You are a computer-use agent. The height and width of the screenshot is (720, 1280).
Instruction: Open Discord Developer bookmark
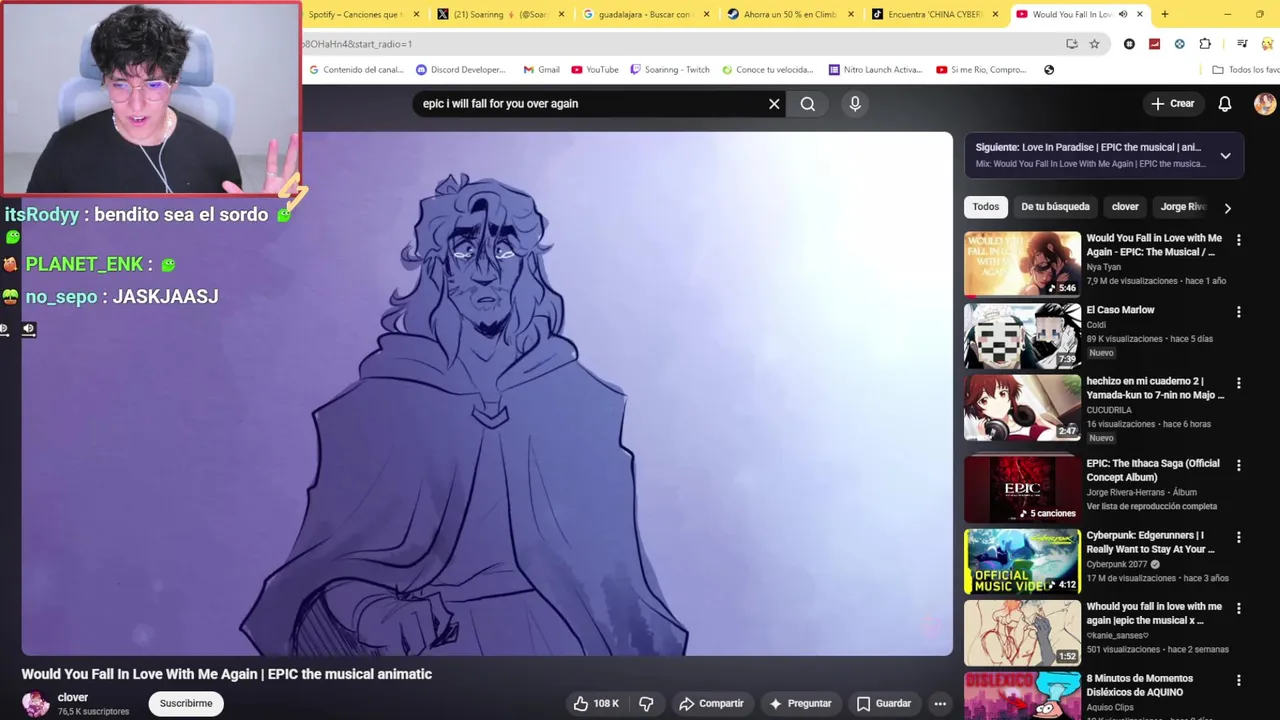pyautogui.click(x=461, y=70)
